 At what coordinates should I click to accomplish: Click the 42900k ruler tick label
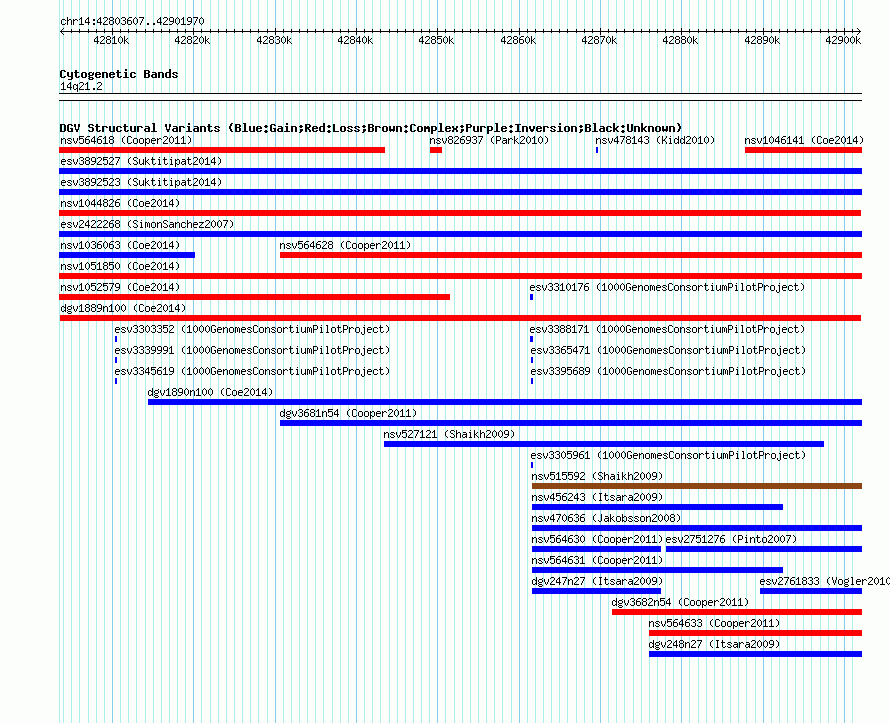tap(843, 40)
